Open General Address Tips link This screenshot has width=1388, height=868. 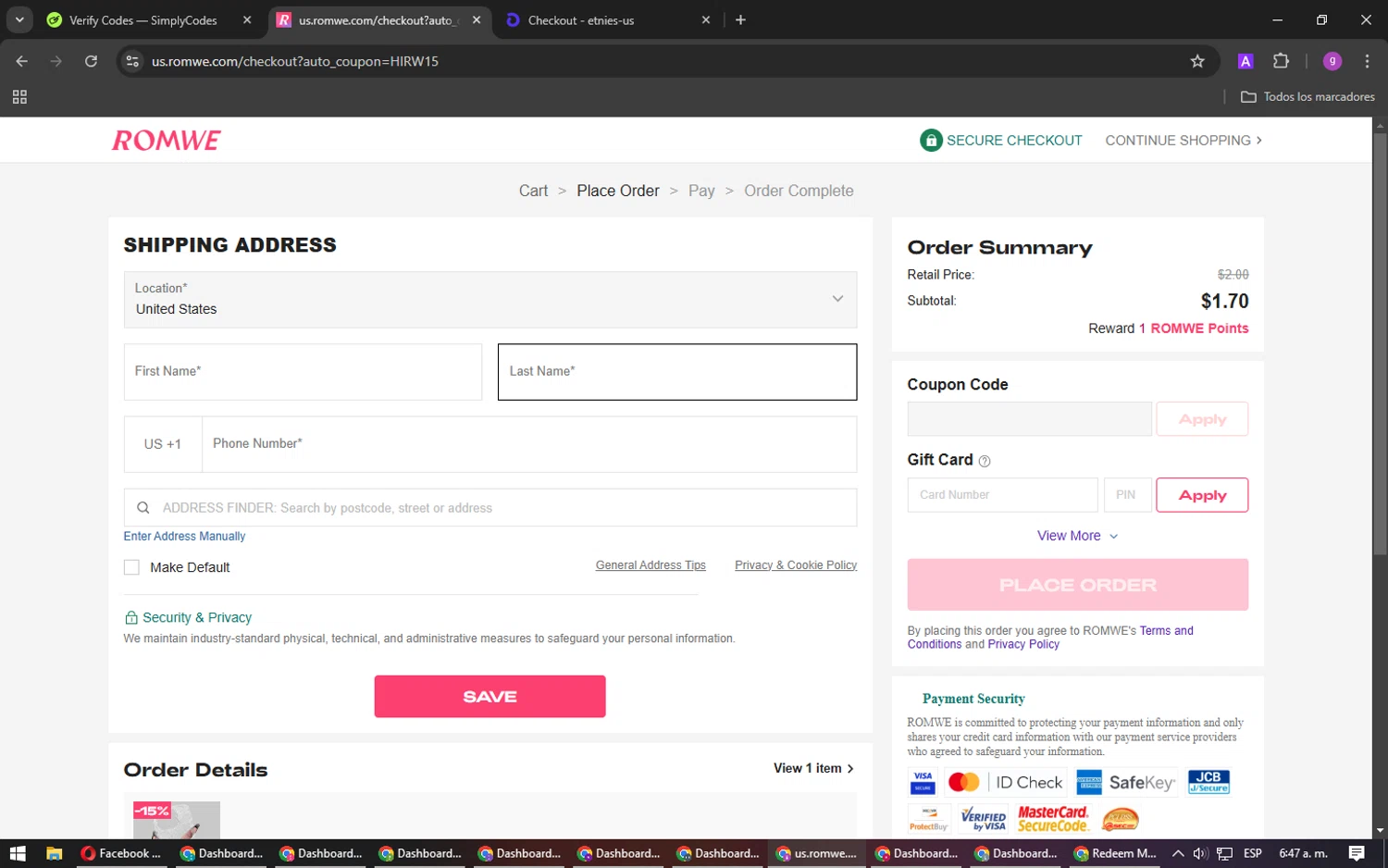tap(651, 565)
